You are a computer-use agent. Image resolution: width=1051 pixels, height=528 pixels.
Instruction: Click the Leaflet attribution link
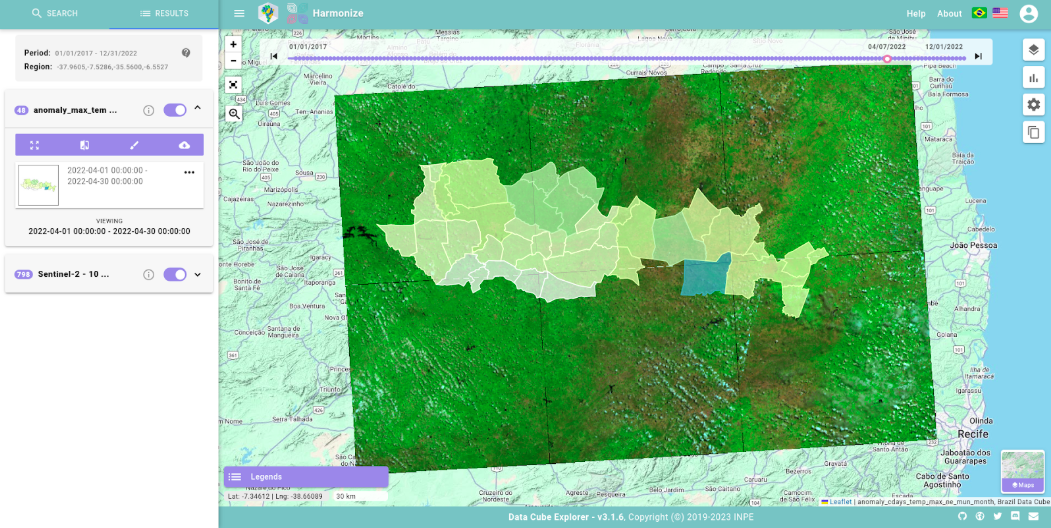pos(839,502)
